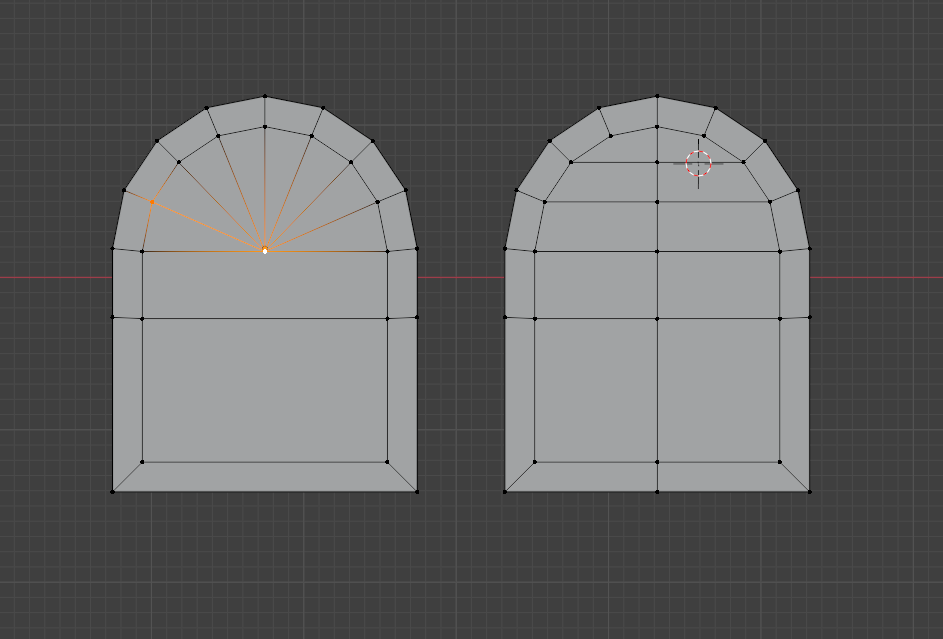Select the inner apex vertex of right mesh arch
This screenshot has height=639, width=943.
[657, 127]
